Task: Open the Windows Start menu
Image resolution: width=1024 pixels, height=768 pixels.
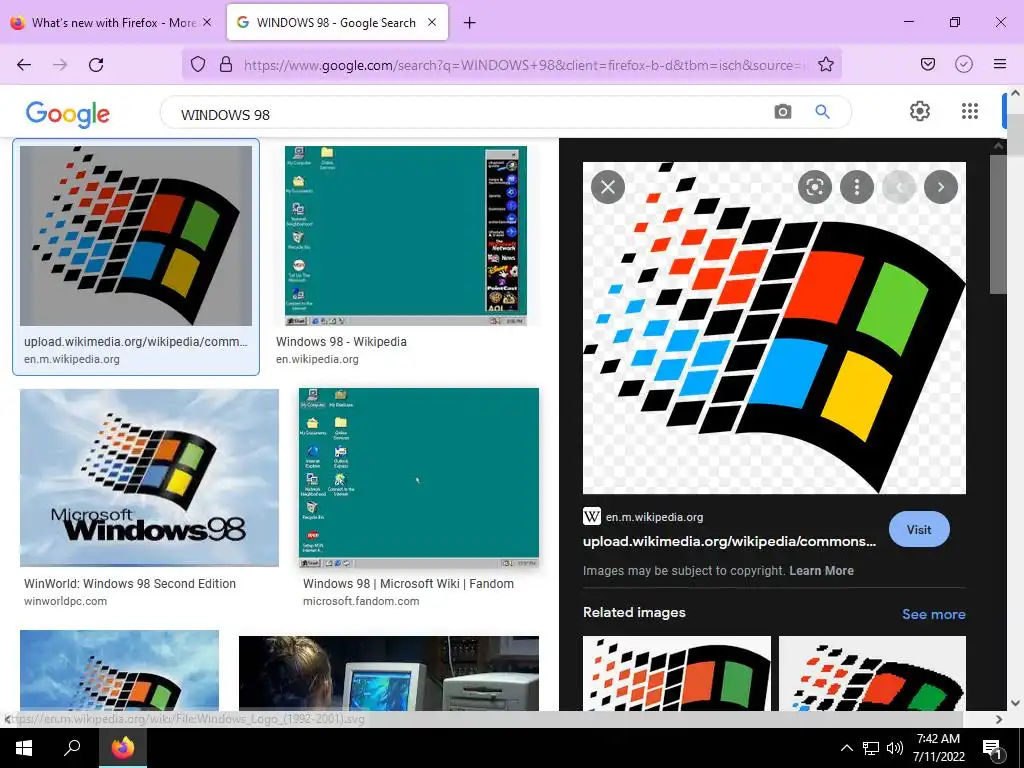Action: tap(24, 748)
